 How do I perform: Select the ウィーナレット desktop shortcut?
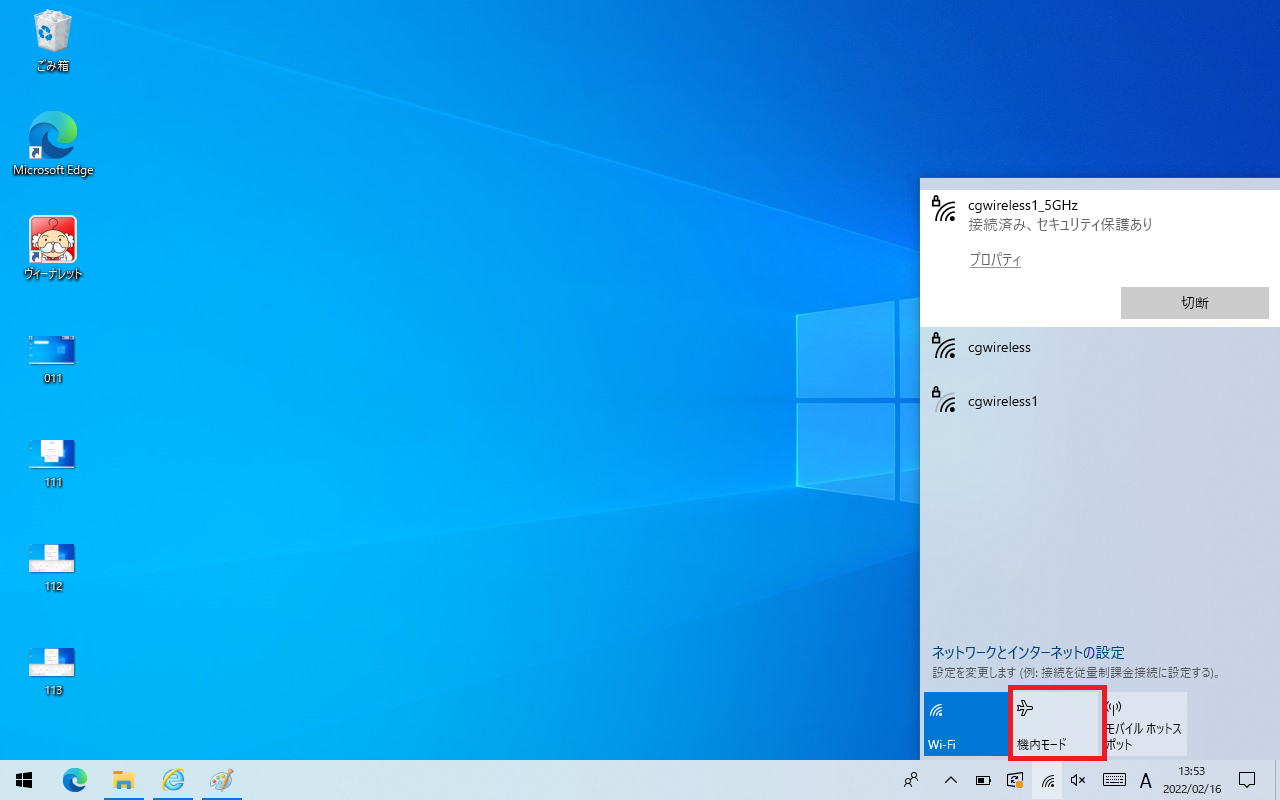click(53, 248)
